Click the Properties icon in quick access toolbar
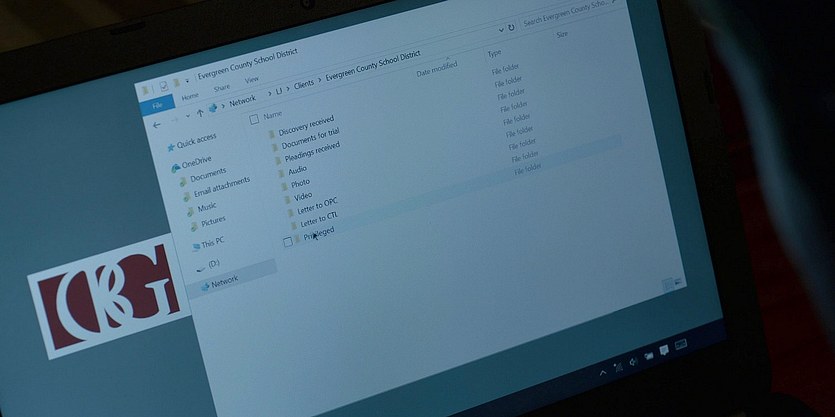This screenshot has width=835, height=417. pos(165,86)
